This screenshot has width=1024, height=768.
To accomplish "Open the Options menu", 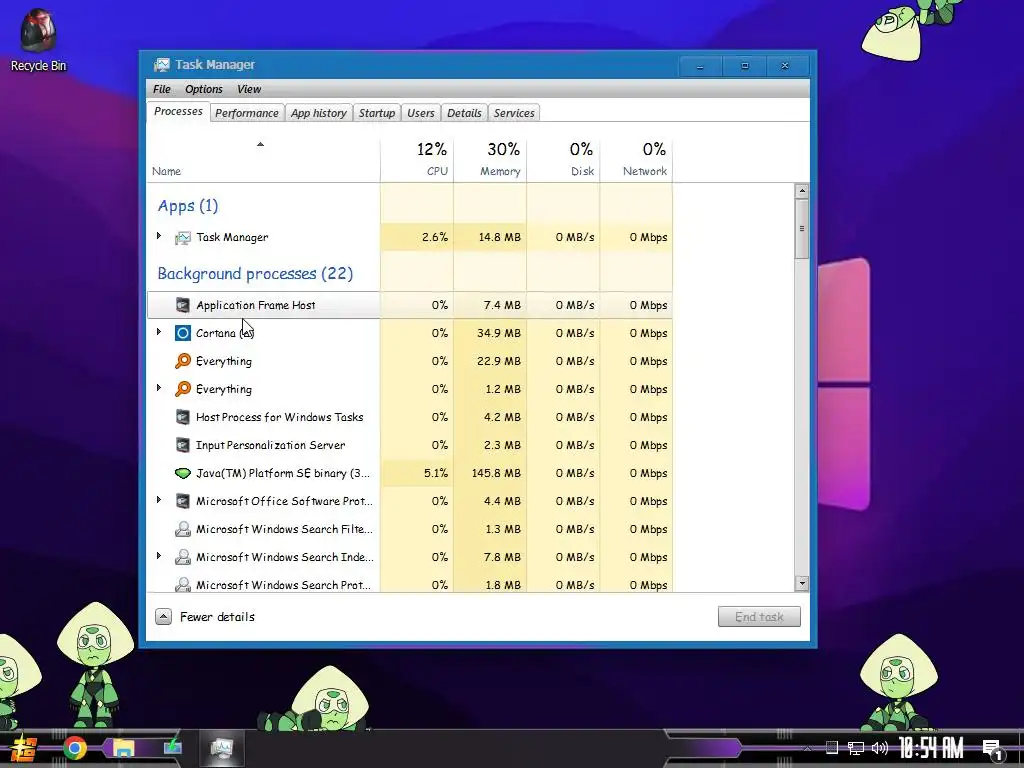I will (204, 89).
